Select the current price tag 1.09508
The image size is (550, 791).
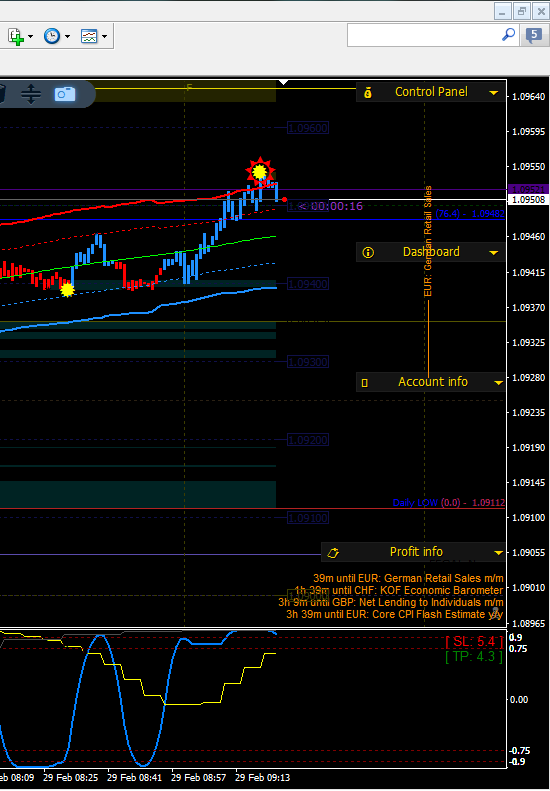point(528,200)
